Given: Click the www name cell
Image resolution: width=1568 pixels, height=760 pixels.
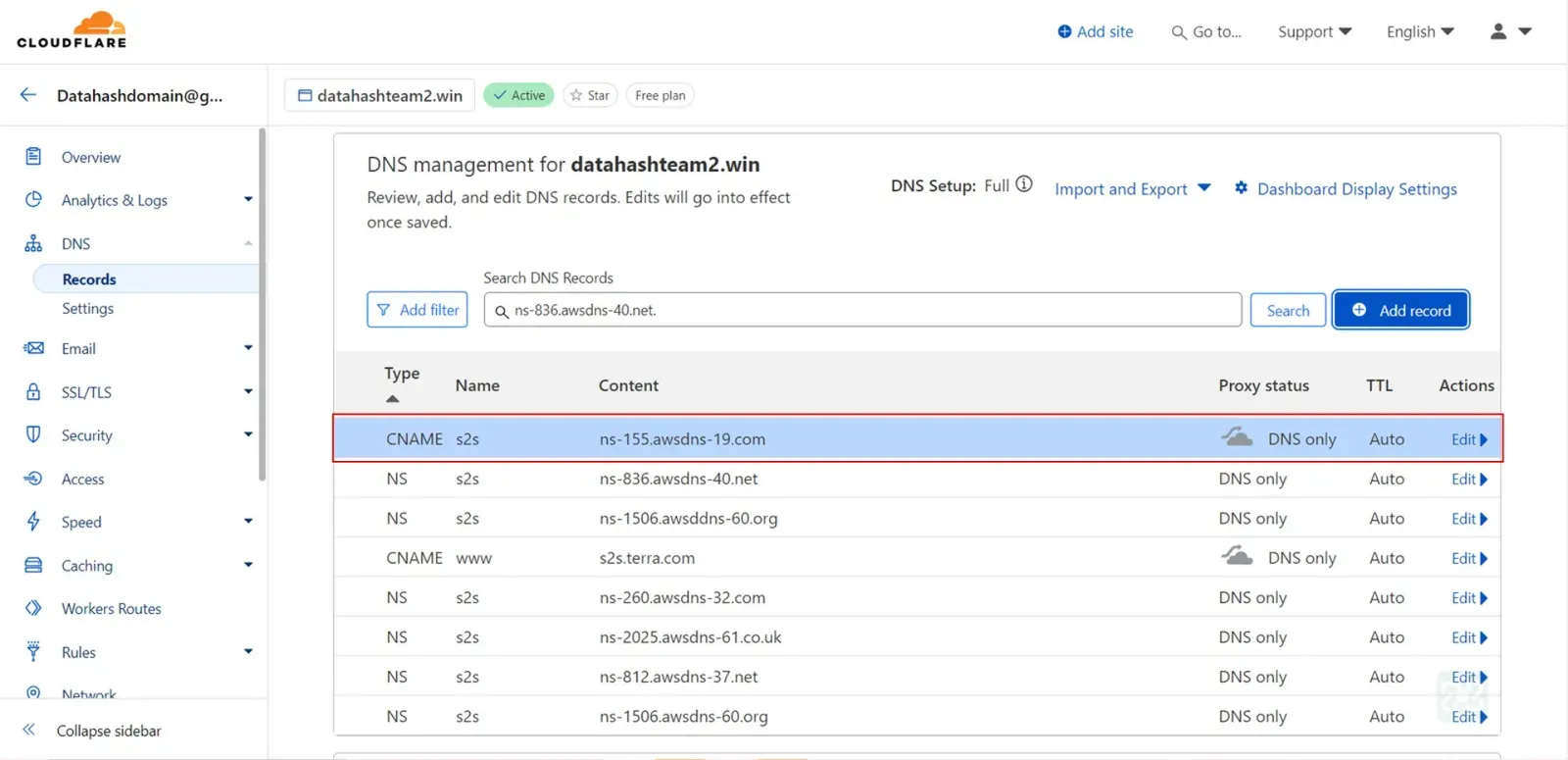Looking at the screenshot, I should coord(473,558).
